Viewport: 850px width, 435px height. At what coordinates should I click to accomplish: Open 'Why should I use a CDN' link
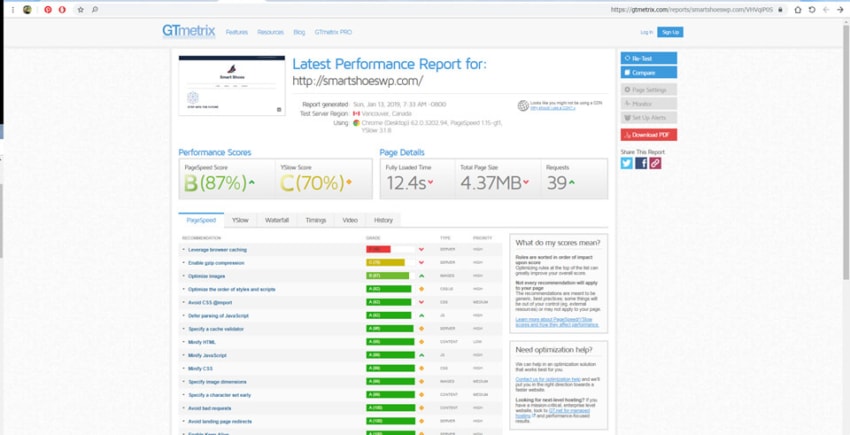553,108
